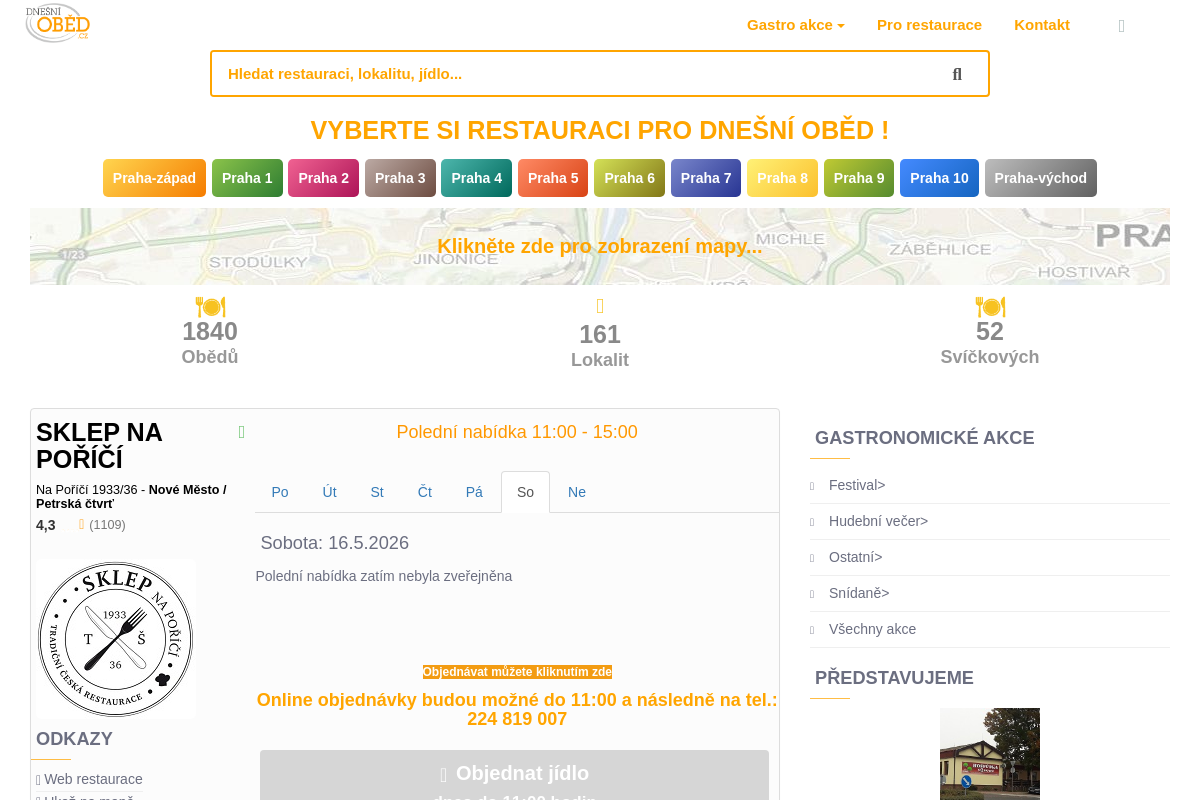Show the map via Klikněte zde banner
The image size is (1200, 800).
600,246
